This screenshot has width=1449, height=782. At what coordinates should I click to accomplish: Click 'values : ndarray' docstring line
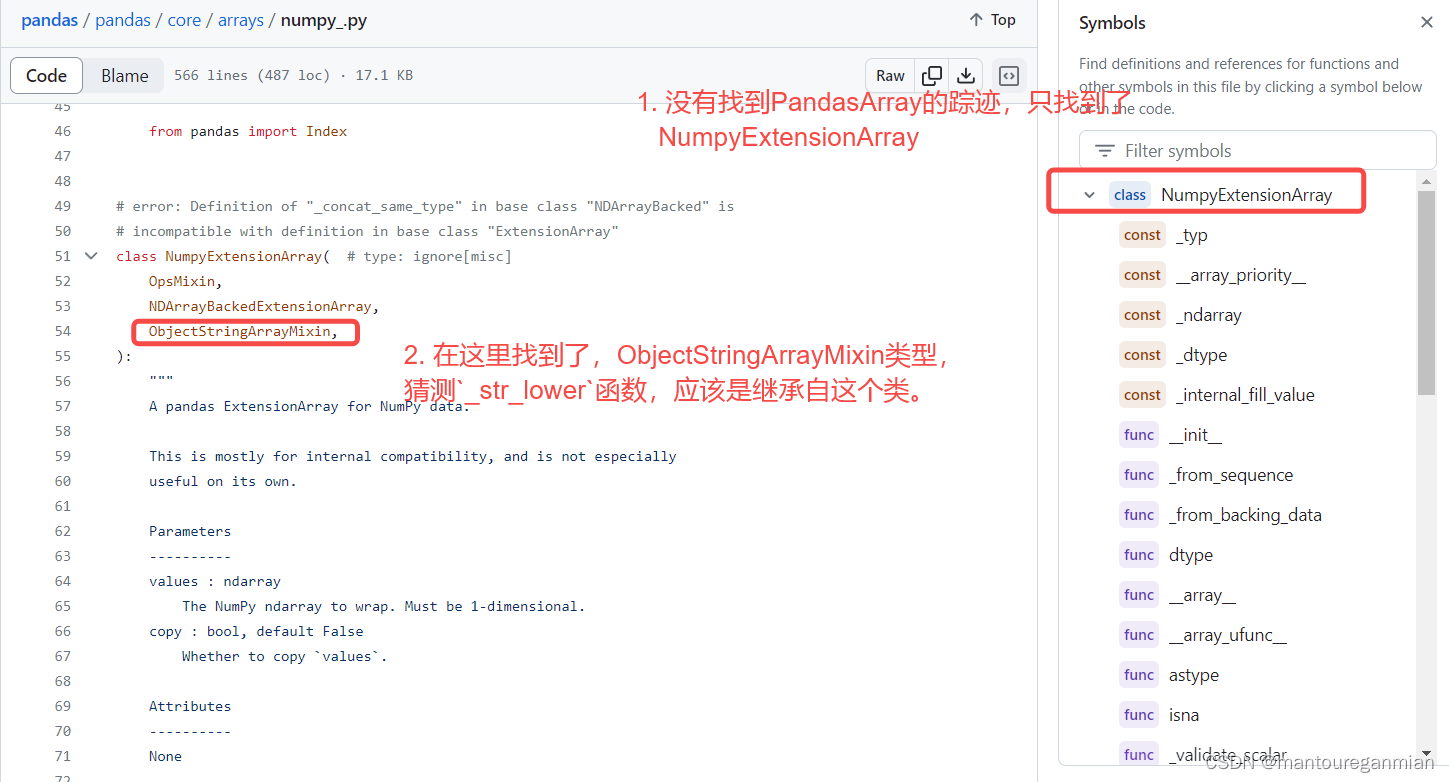[x=215, y=581]
